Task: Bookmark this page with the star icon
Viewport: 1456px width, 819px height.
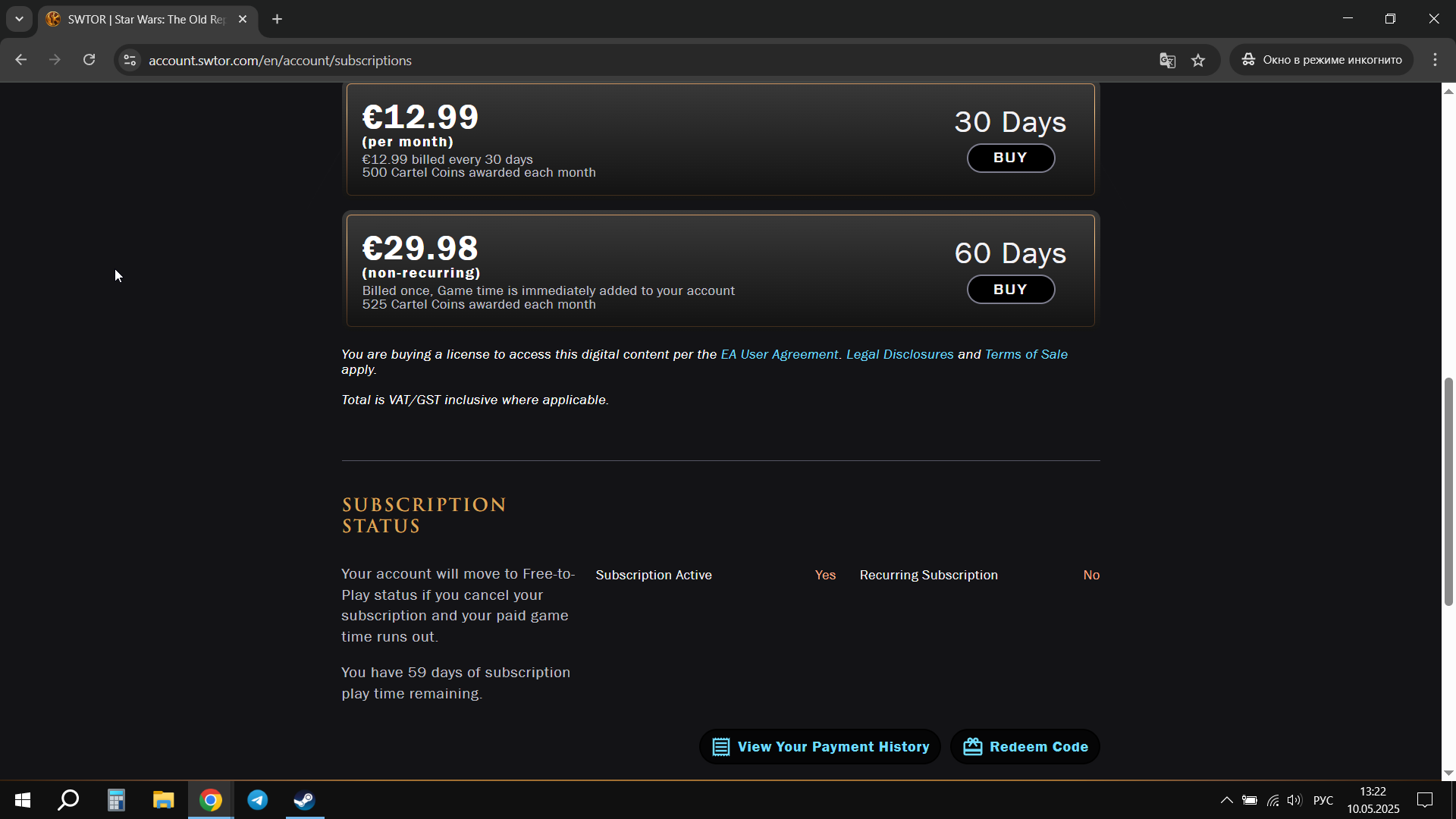Action: (x=1198, y=61)
